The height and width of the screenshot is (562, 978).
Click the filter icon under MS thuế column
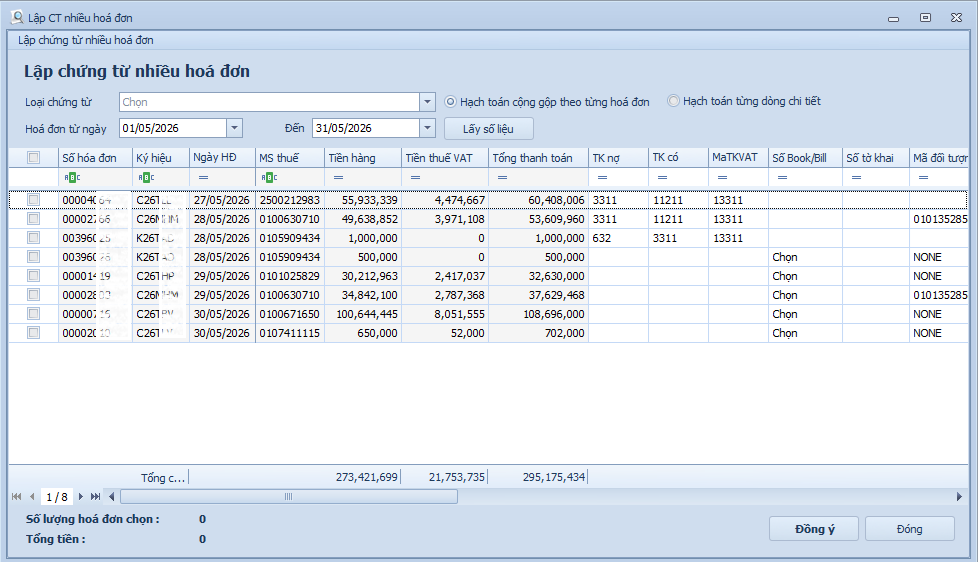point(269,178)
